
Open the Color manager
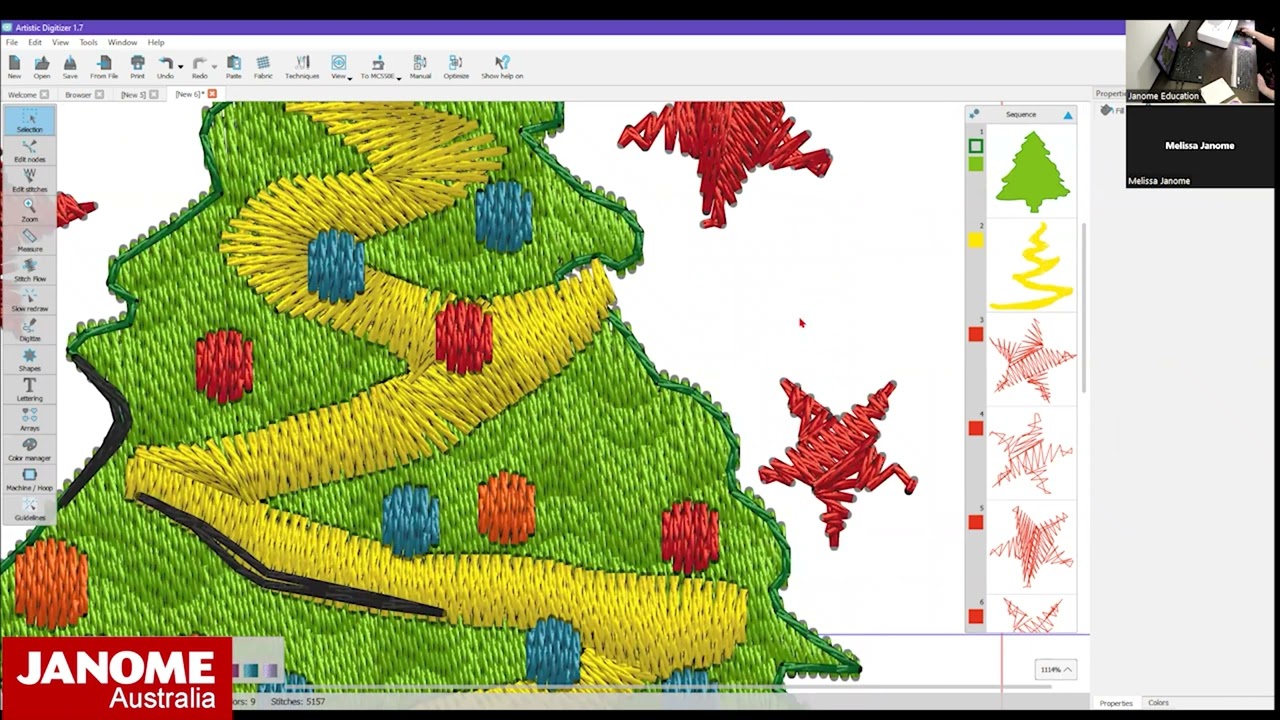pyautogui.click(x=29, y=449)
